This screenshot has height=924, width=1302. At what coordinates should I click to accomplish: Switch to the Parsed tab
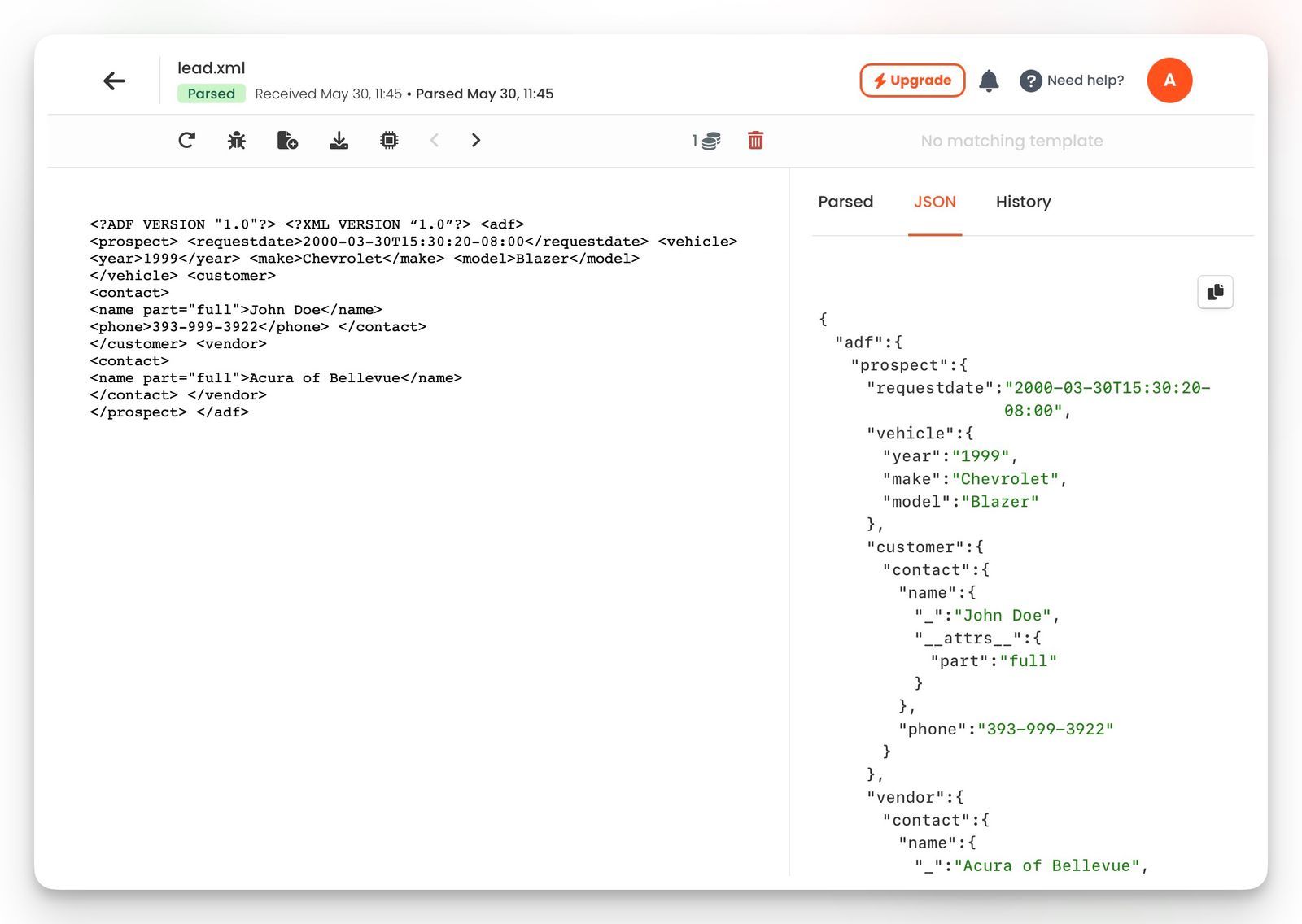(x=845, y=202)
